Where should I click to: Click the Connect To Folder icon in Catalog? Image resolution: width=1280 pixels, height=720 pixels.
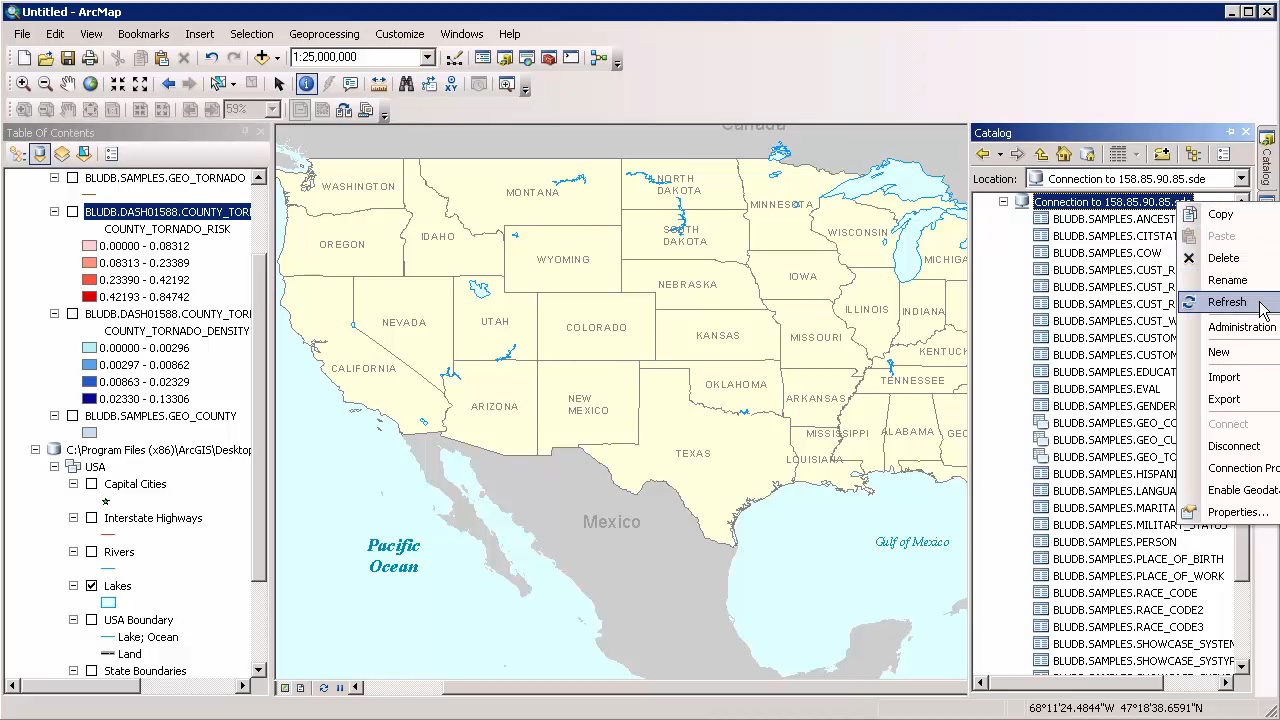[1162, 154]
